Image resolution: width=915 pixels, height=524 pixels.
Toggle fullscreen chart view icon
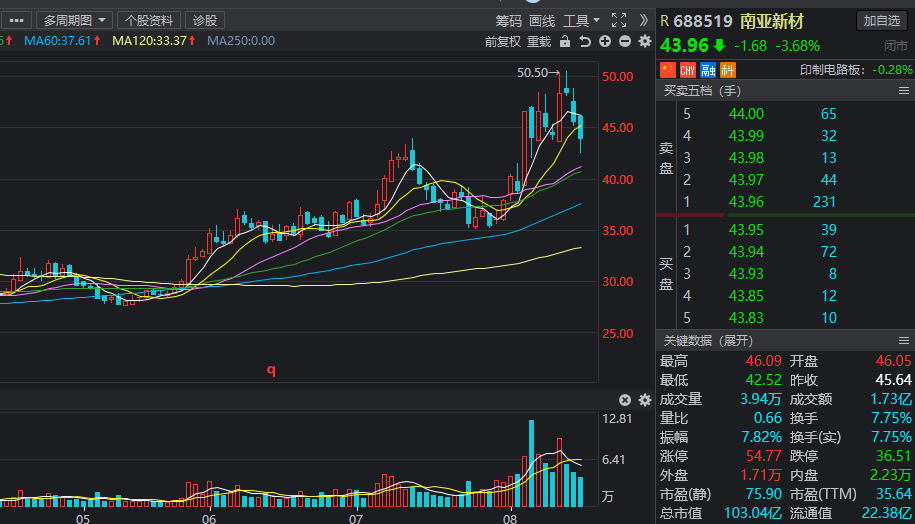[x=619, y=20]
